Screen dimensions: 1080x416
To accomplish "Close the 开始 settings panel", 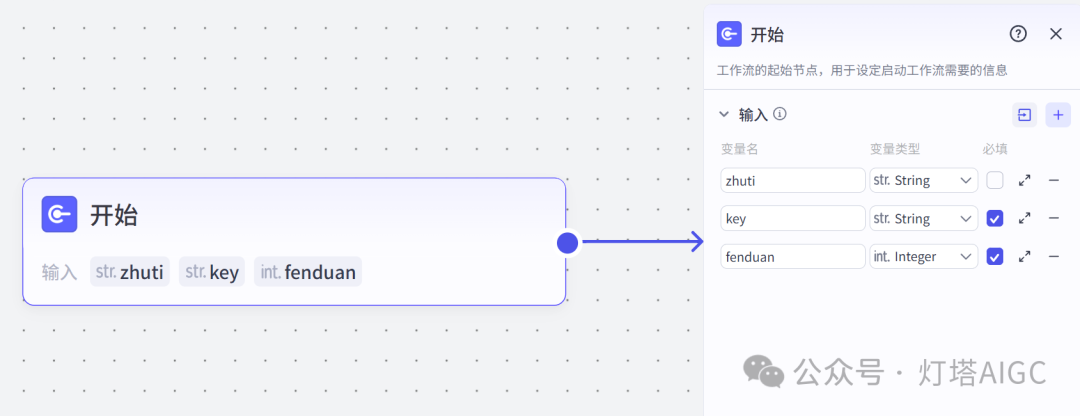I will point(1055,34).
